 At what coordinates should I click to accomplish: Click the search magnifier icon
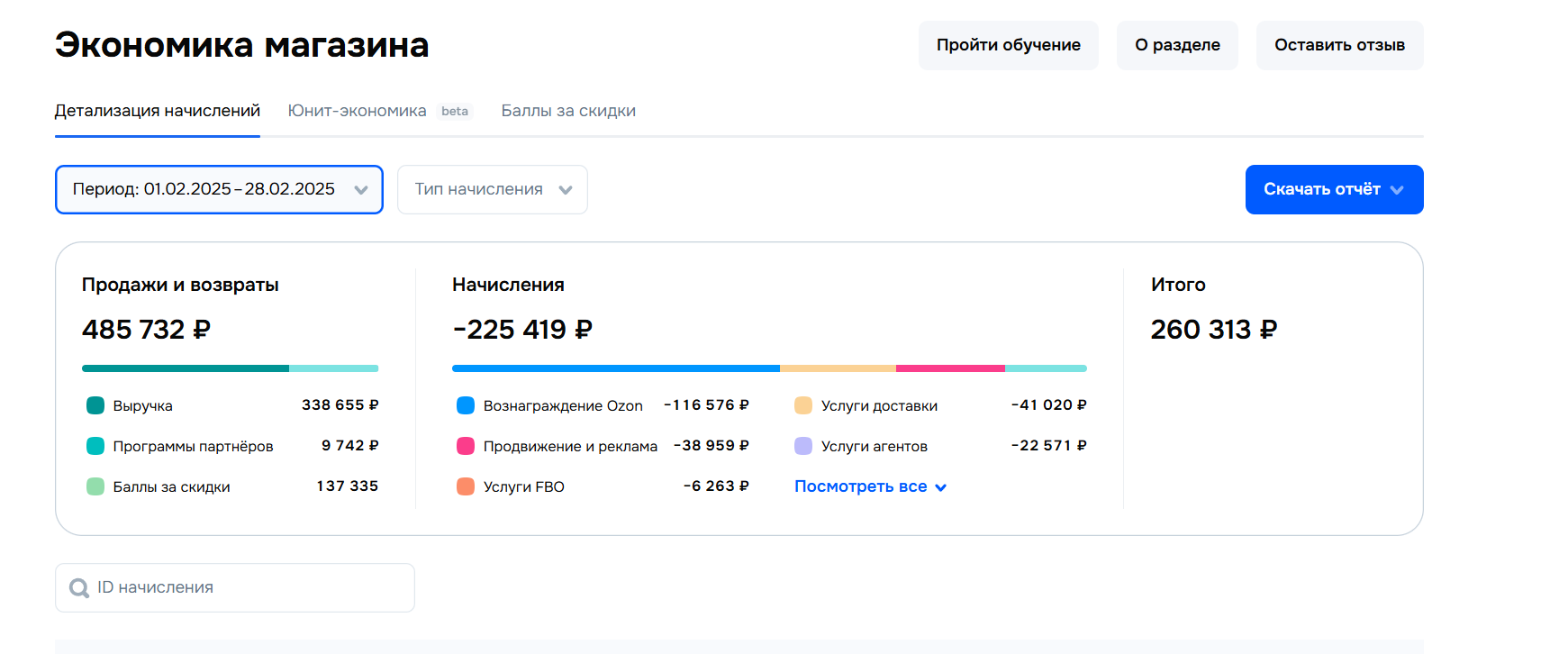click(x=79, y=588)
